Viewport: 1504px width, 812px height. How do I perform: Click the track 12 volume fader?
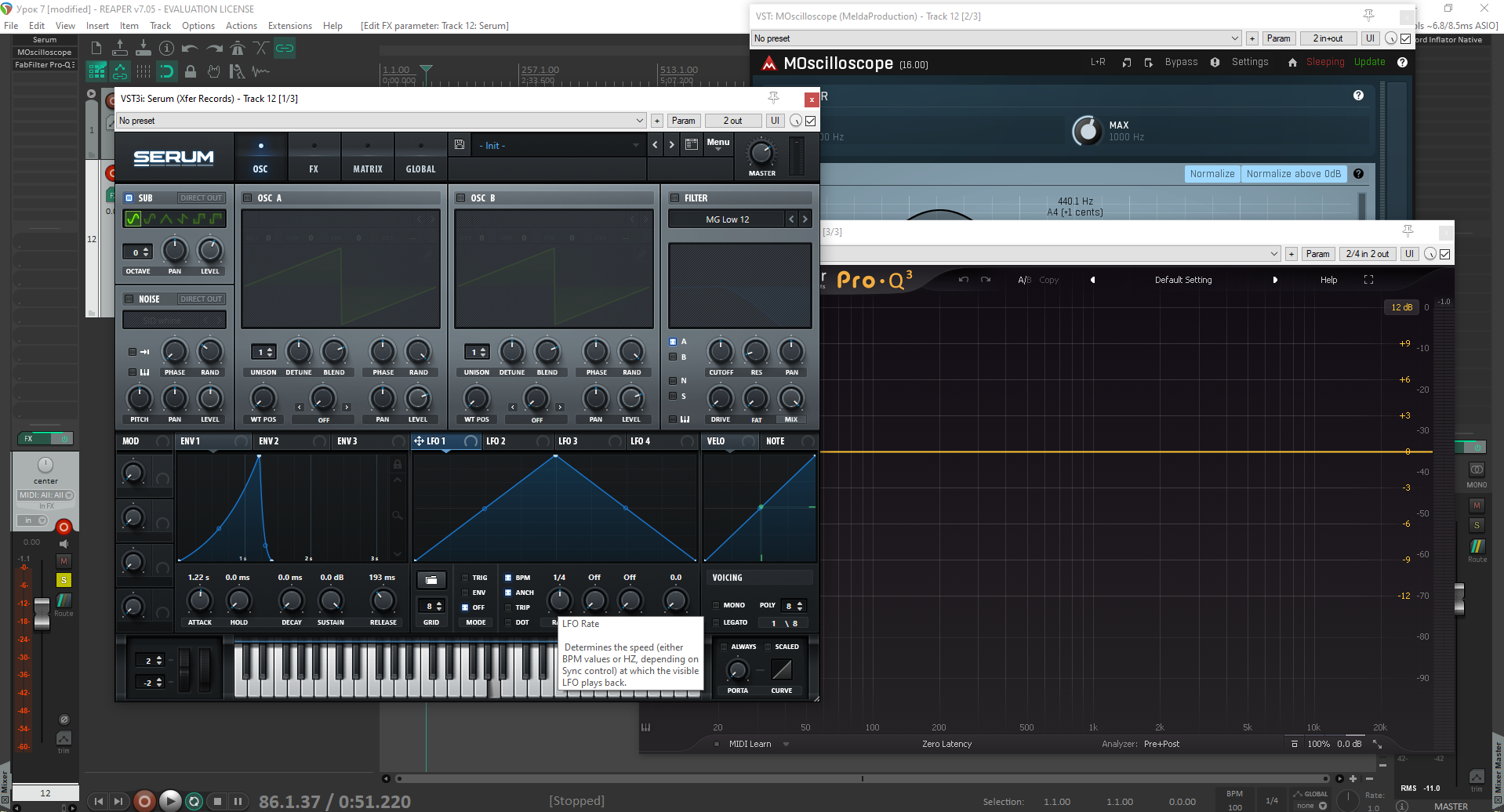(x=42, y=614)
